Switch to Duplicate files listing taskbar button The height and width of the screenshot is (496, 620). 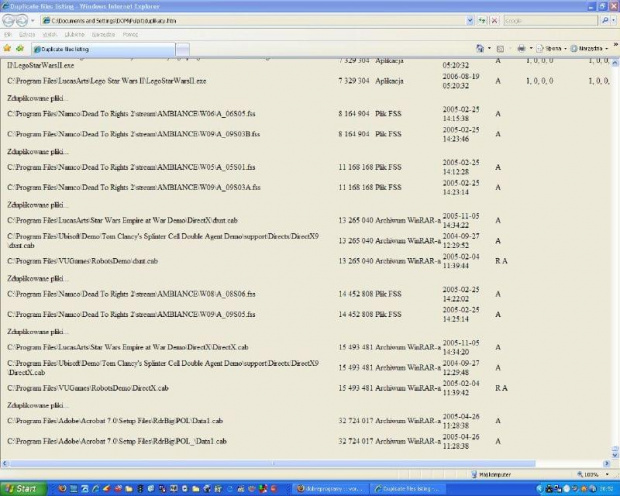409,489
